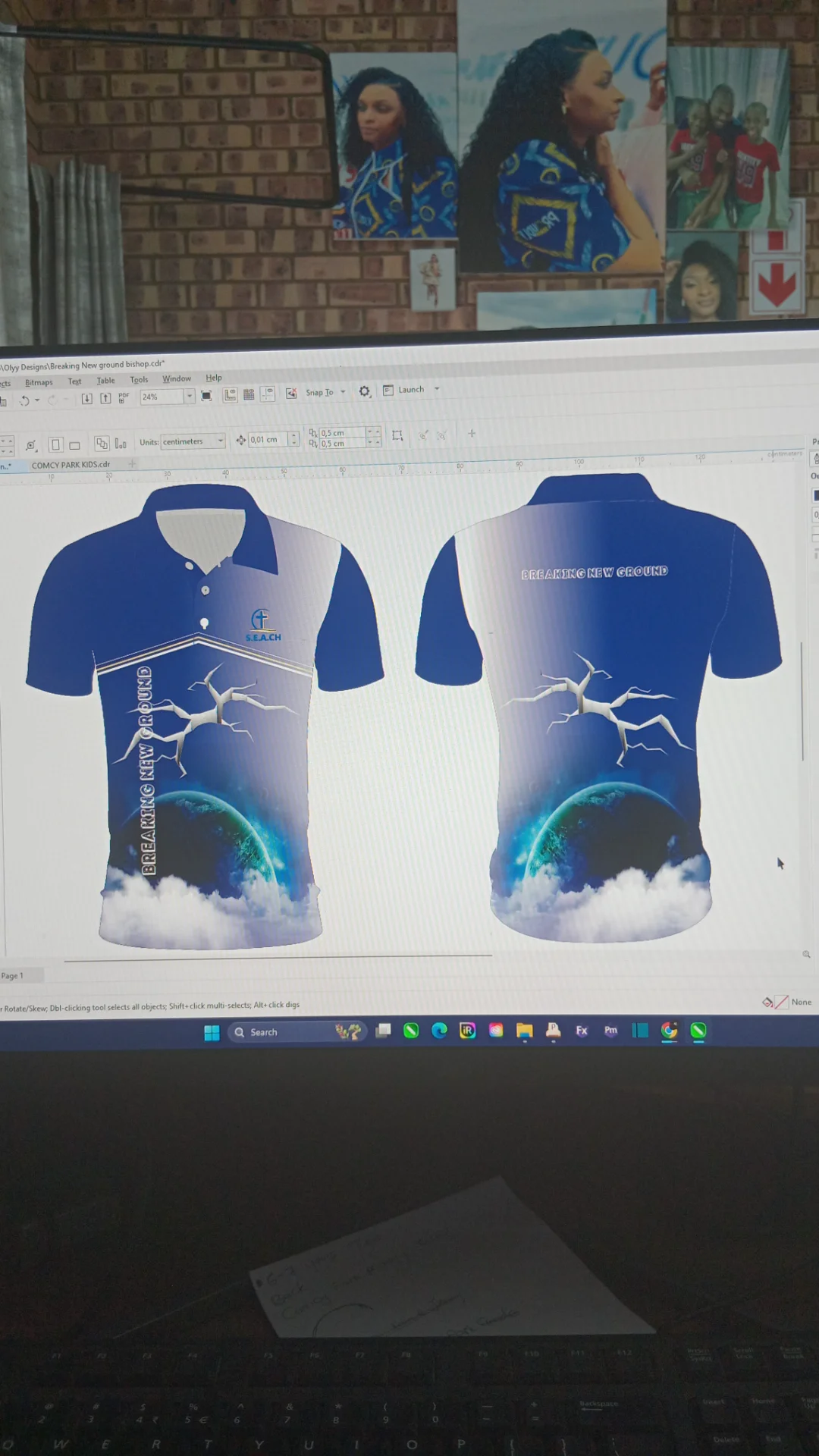Viewport: 819px width, 1456px height.
Task: Click the Export icon in toolbar
Action: click(105, 398)
